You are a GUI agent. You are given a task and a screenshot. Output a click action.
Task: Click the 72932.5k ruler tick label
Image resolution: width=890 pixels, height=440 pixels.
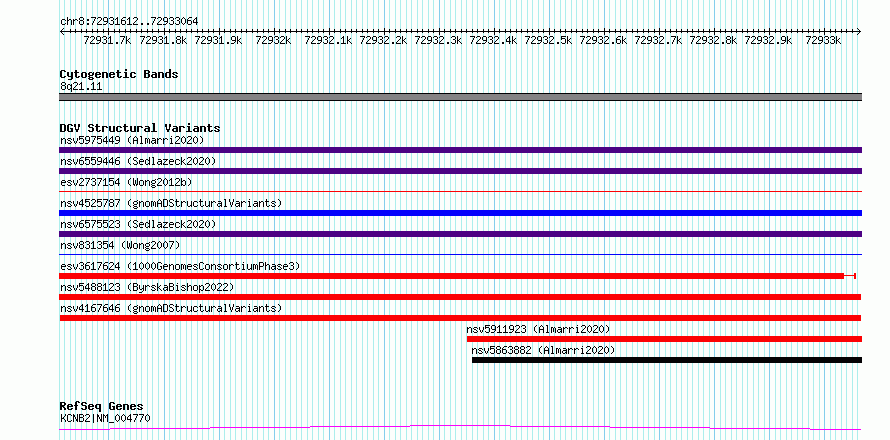[x=548, y=40]
